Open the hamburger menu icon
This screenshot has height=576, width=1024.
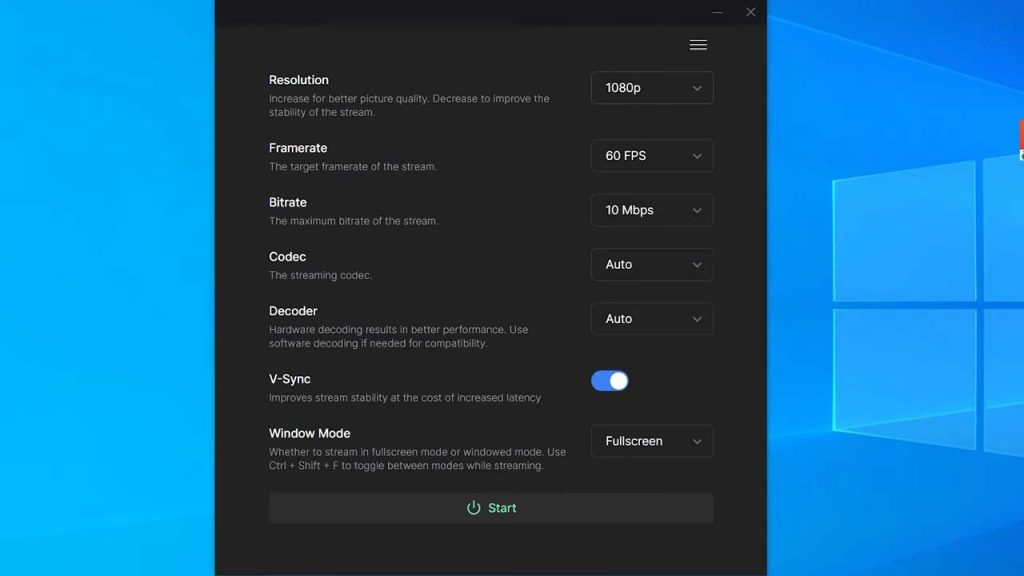click(698, 45)
